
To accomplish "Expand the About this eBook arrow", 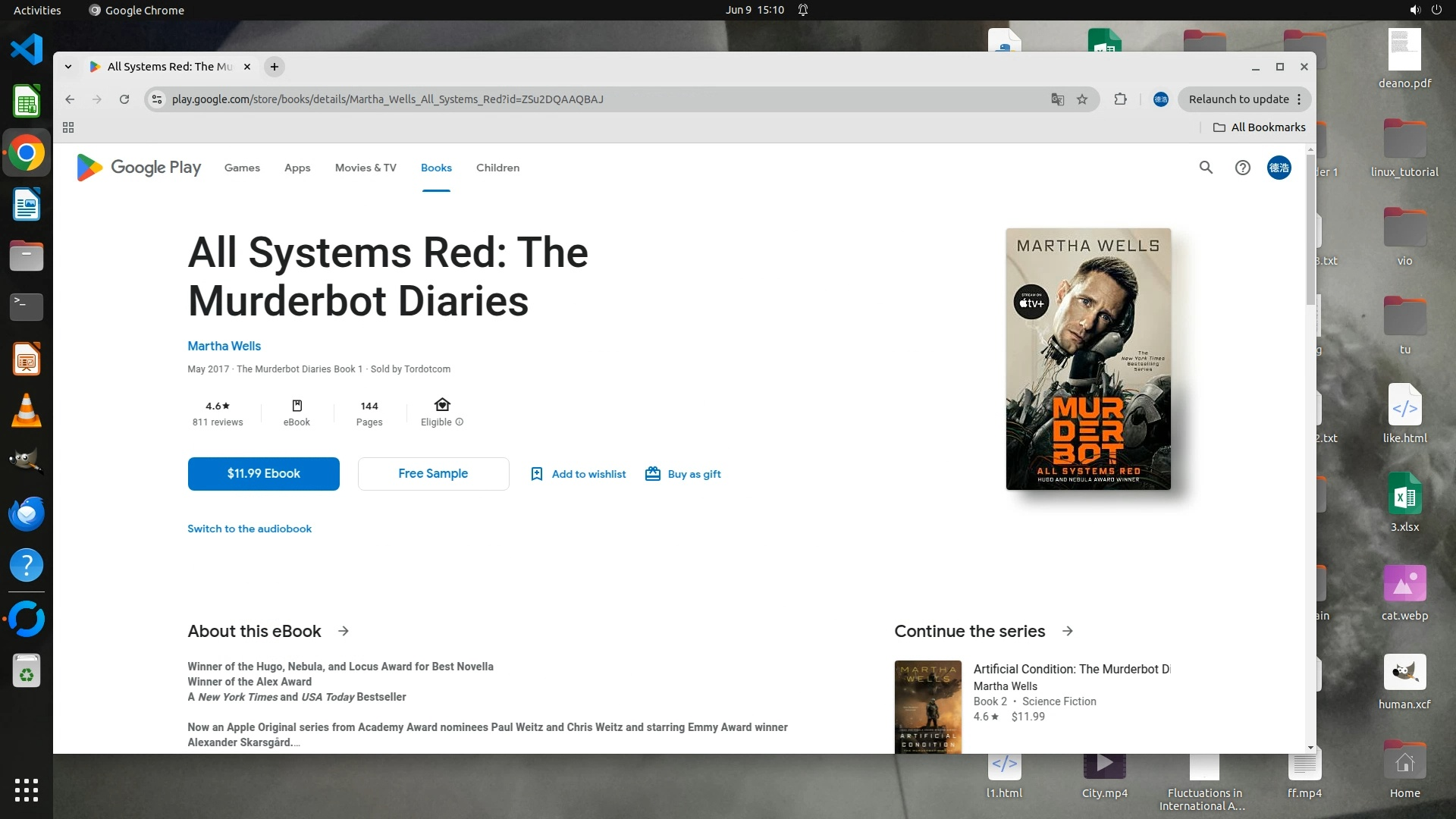I will pyautogui.click(x=344, y=631).
